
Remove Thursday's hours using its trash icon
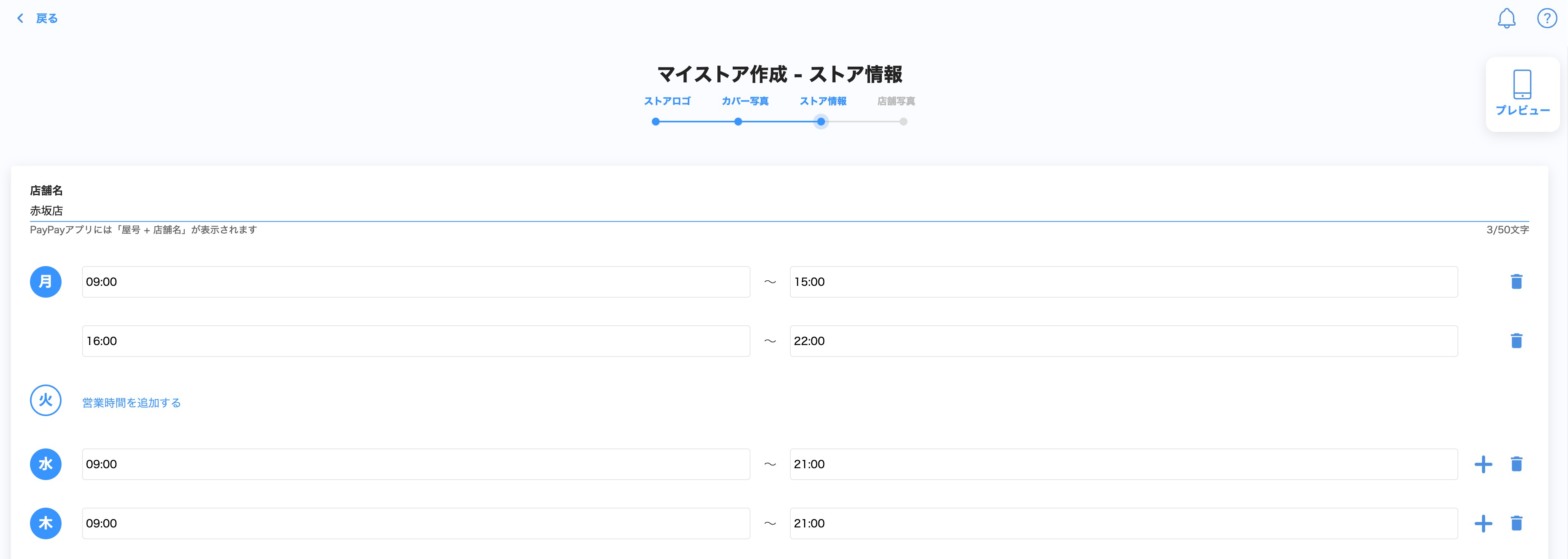[x=1516, y=522]
